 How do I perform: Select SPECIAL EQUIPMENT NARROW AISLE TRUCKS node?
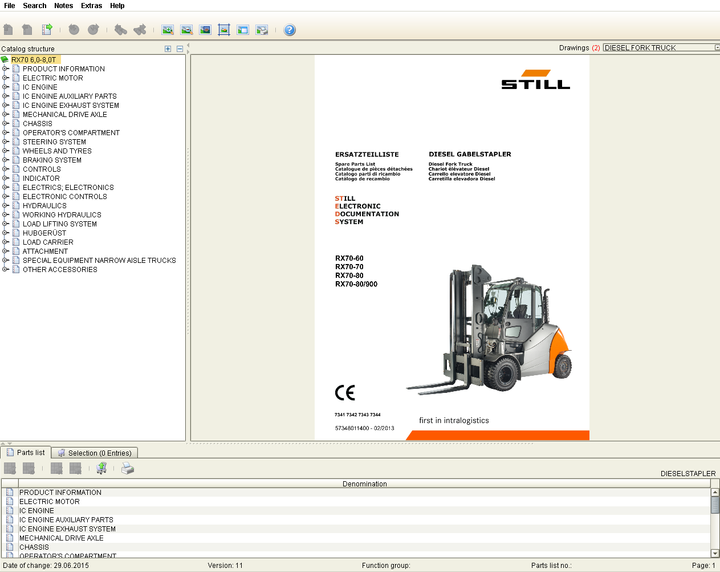click(99, 260)
